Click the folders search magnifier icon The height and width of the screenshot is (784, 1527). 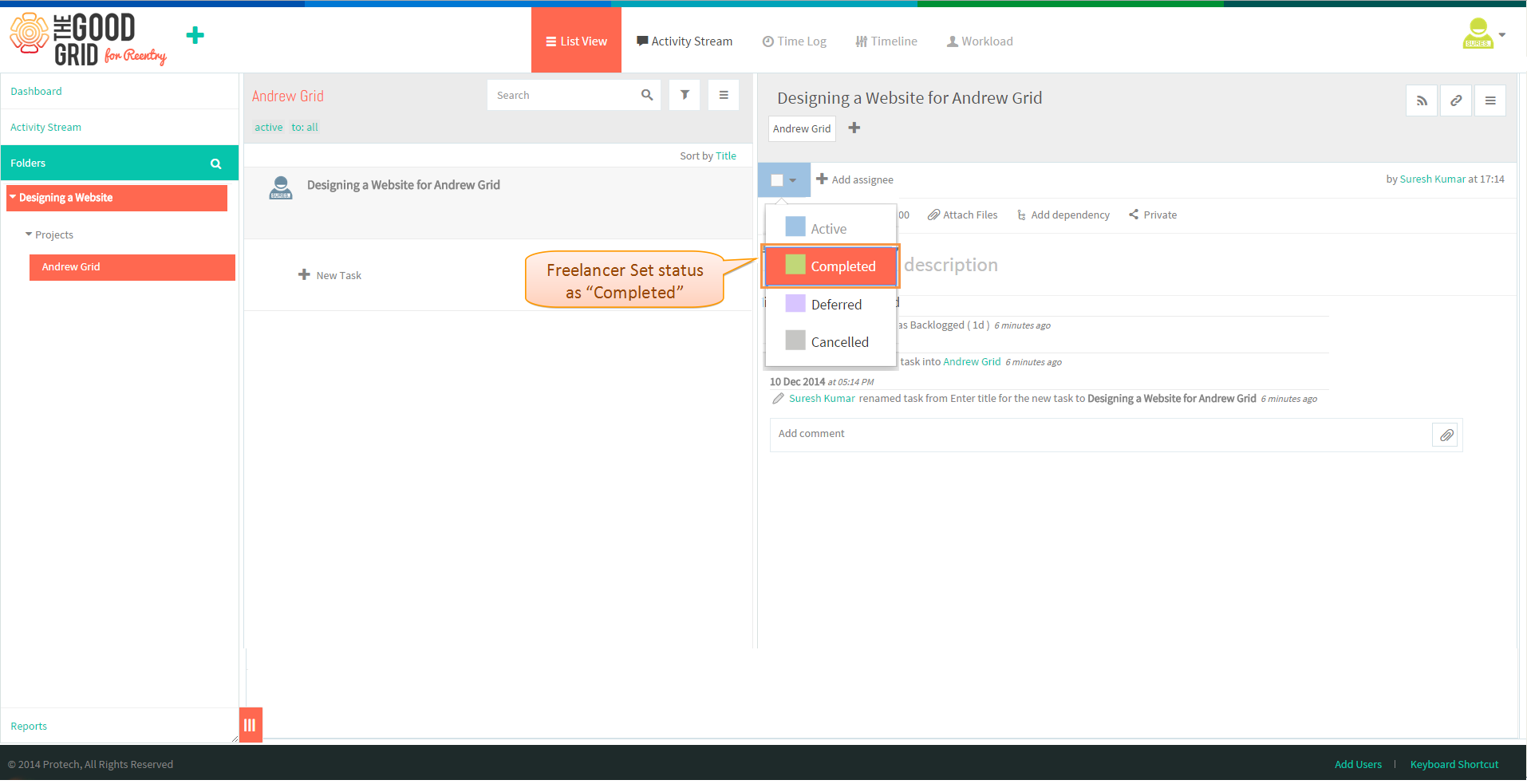tap(215, 163)
